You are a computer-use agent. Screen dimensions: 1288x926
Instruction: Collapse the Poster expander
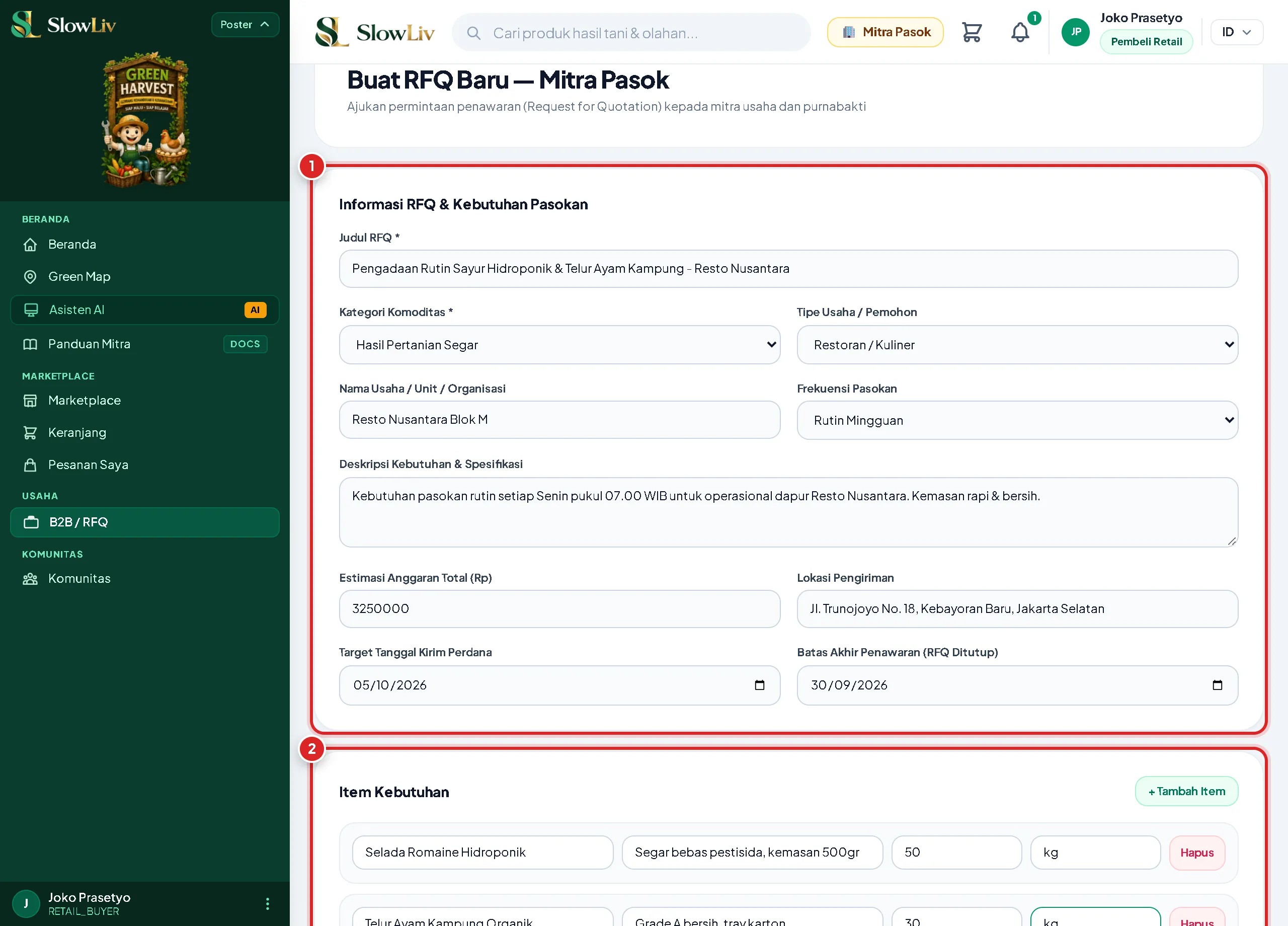click(x=245, y=25)
